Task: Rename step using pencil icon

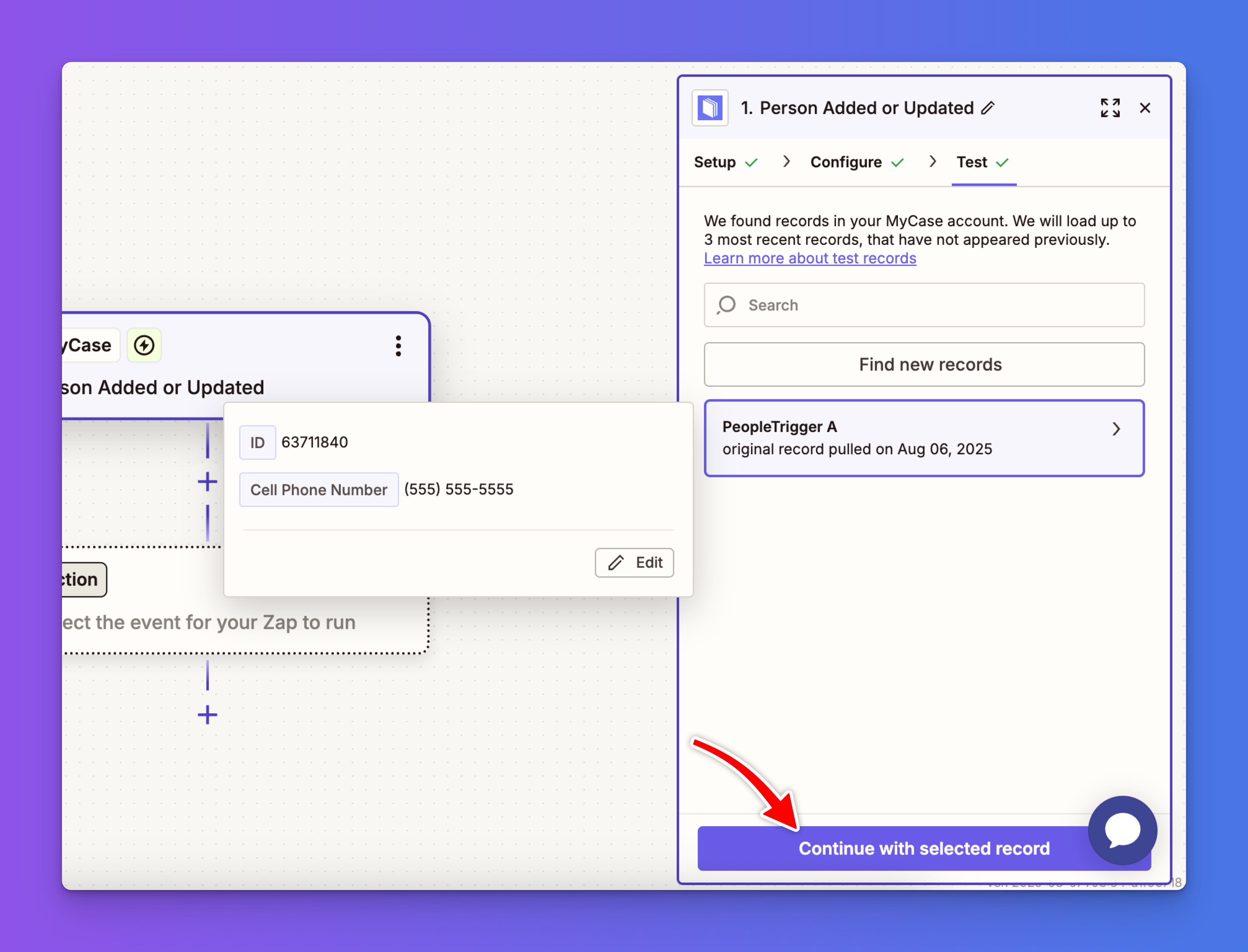Action: point(988,108)
